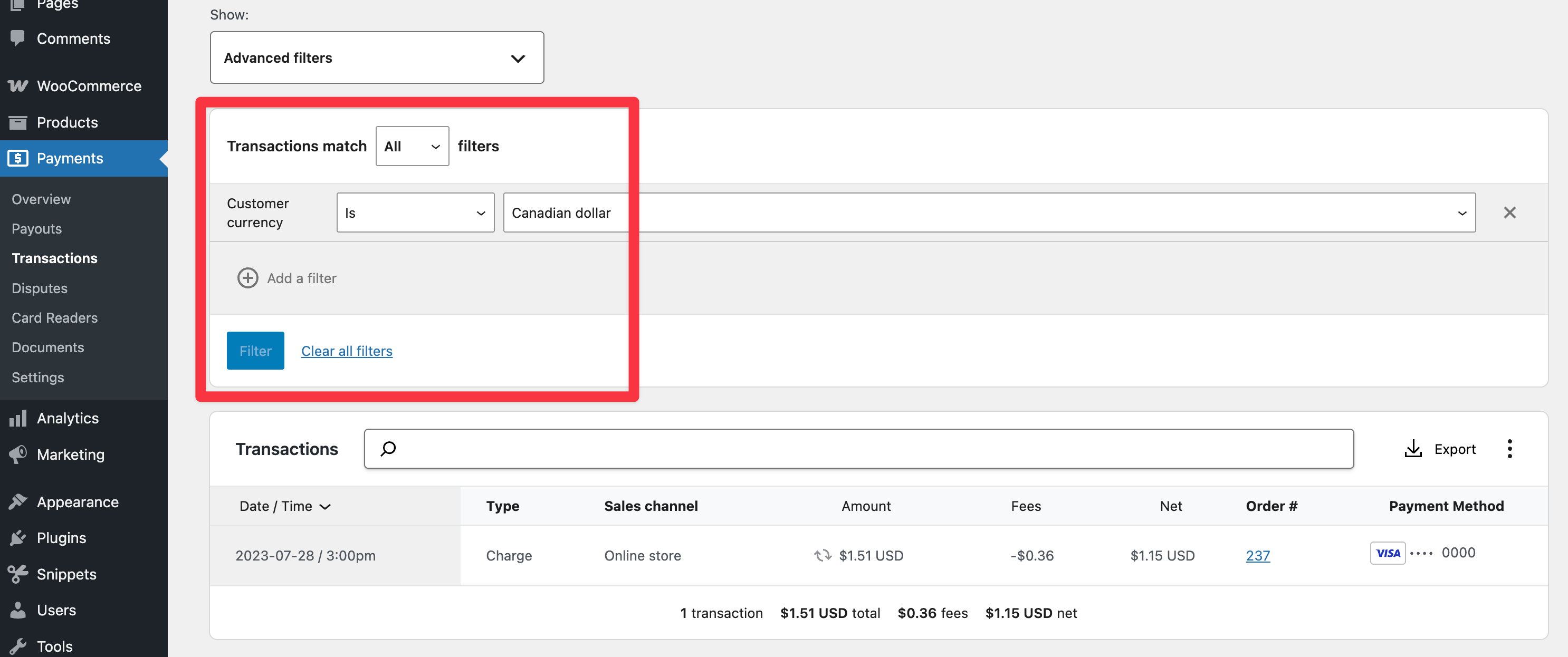Viewport: 1568px width, 657px height.
Task: Click the Payments dollar icon
Action: pyautogui.click(x=17, y=158)
